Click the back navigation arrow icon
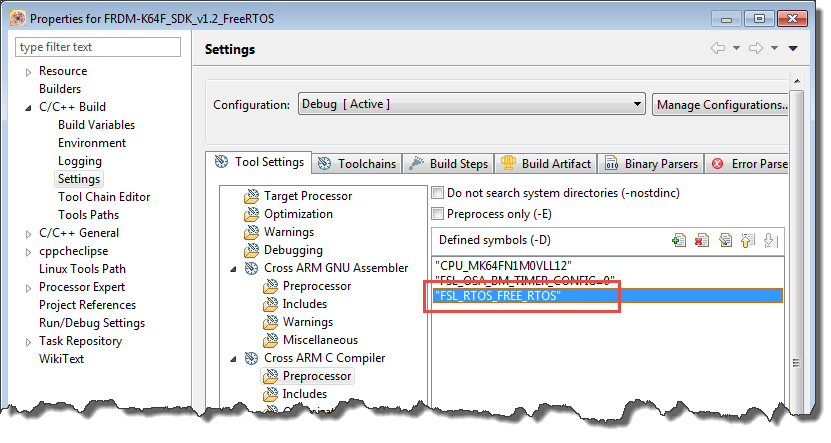 pos(717,49)
